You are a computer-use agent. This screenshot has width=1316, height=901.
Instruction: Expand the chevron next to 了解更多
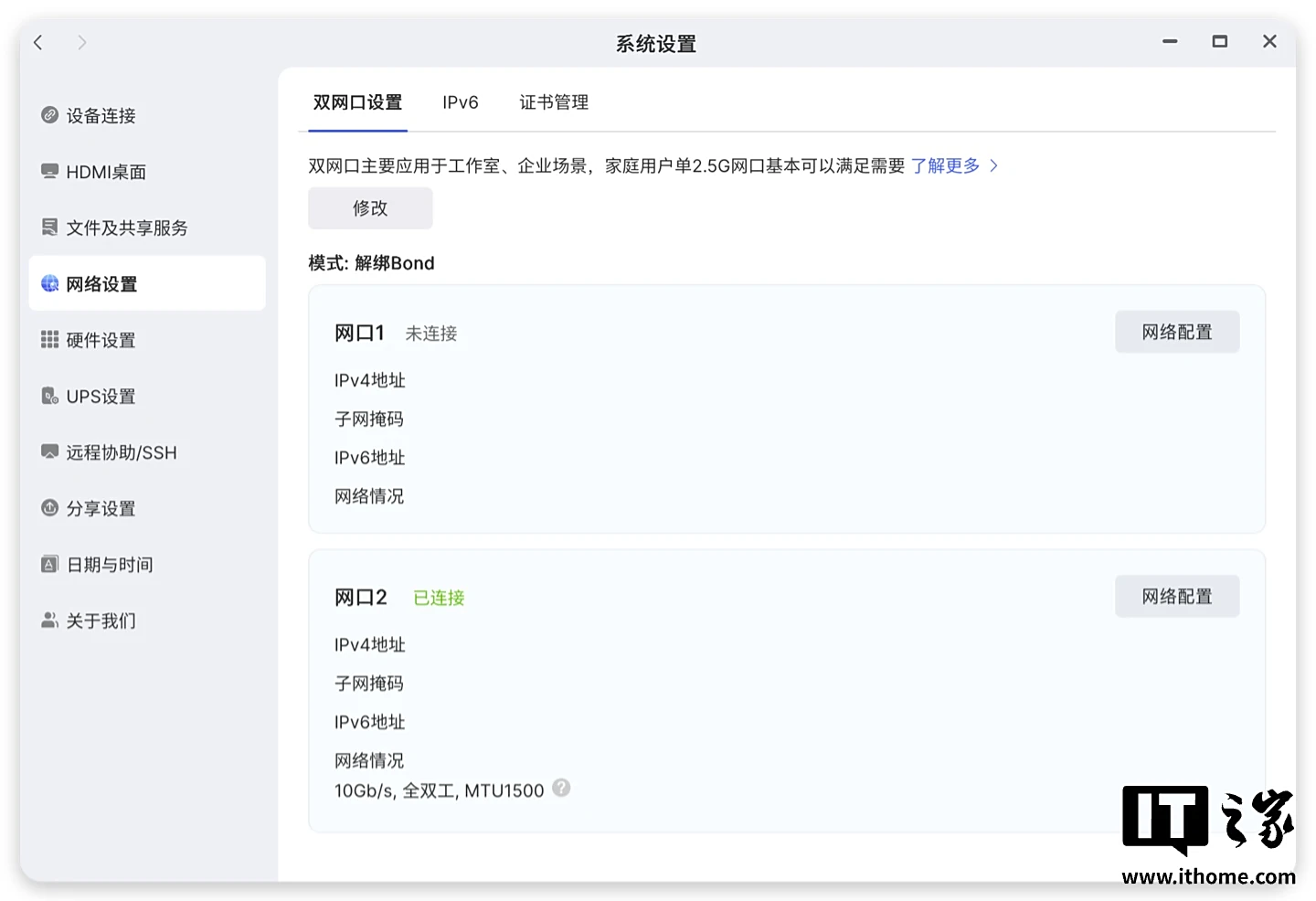tap(994, 165)
